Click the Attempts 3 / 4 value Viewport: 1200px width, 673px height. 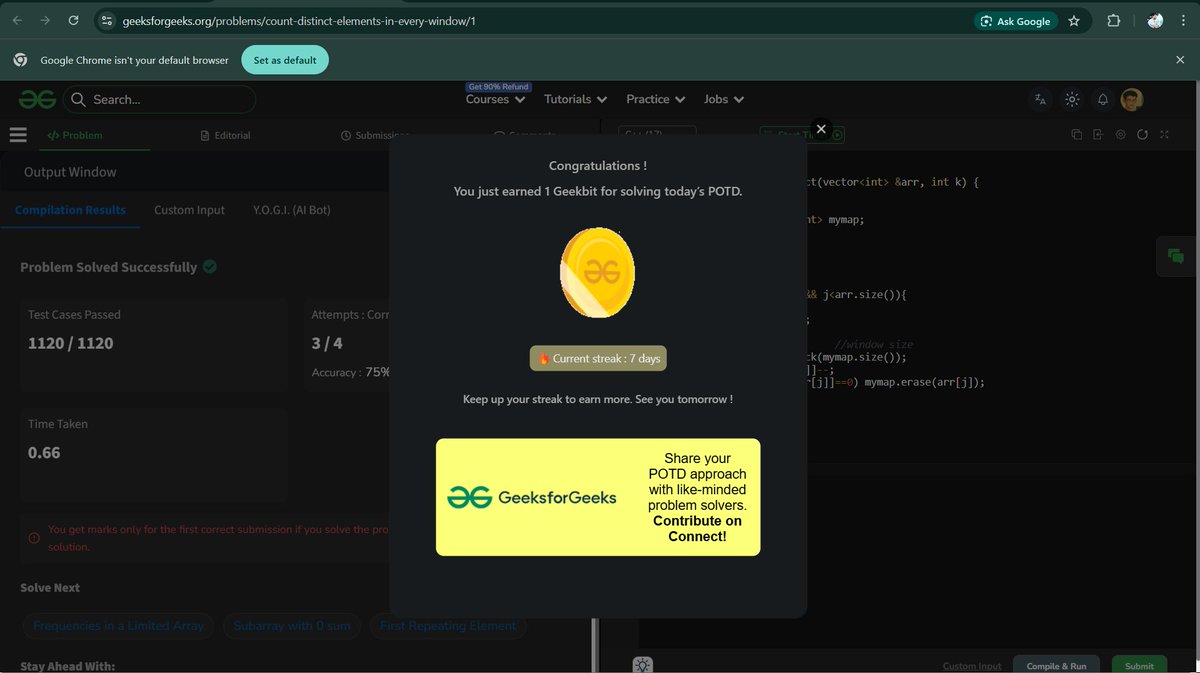[327, 343]
